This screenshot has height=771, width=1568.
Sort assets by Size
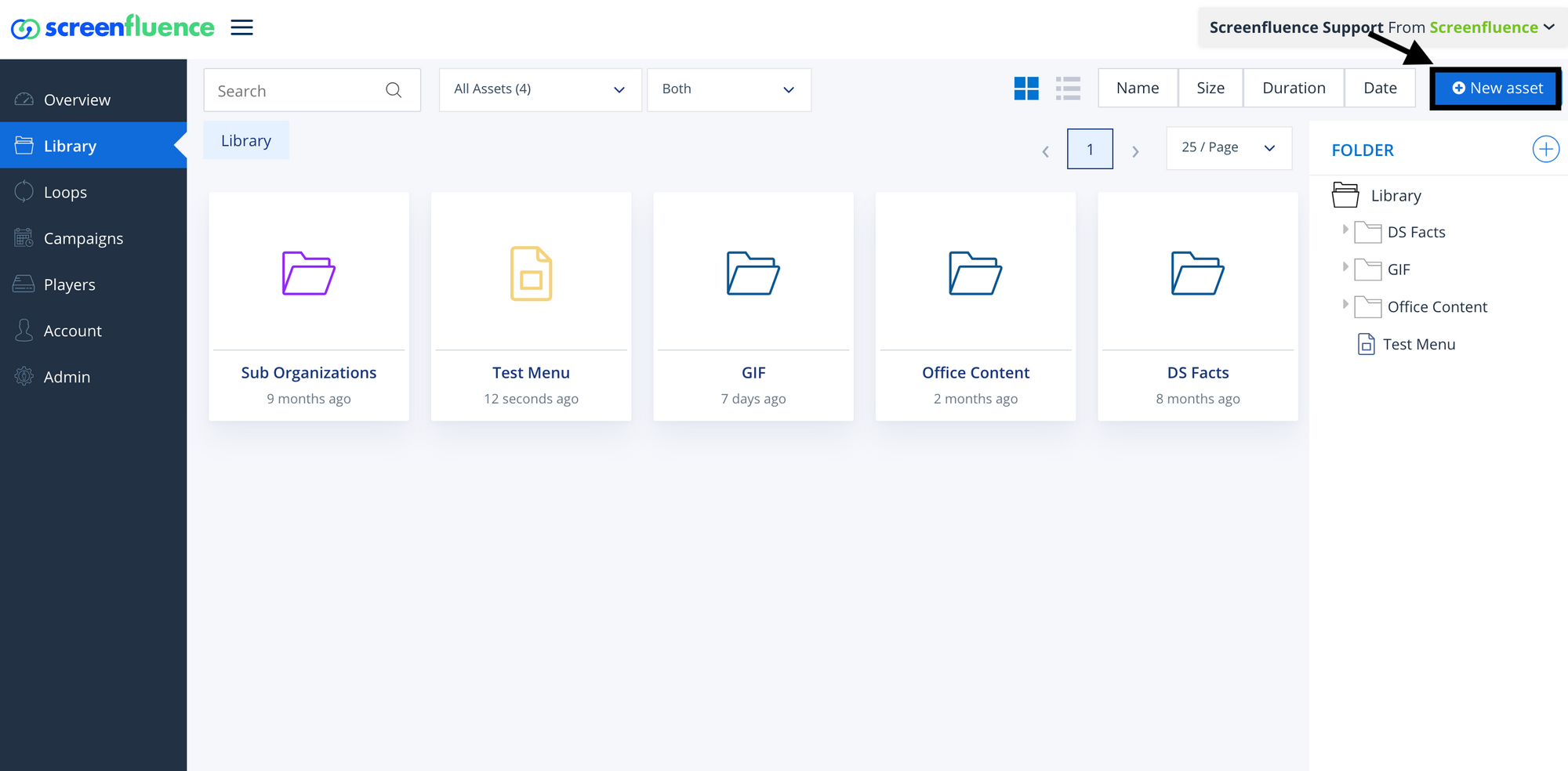tap(1210, 88)
